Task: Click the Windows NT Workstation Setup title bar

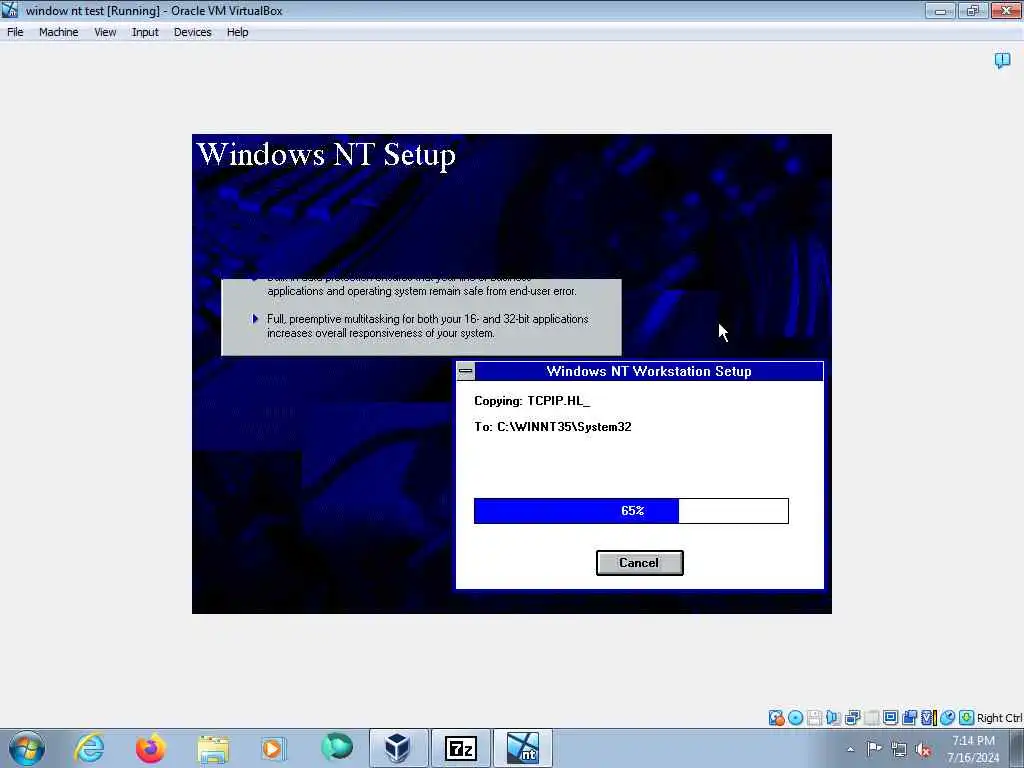Action: click(x=648, y=371)
